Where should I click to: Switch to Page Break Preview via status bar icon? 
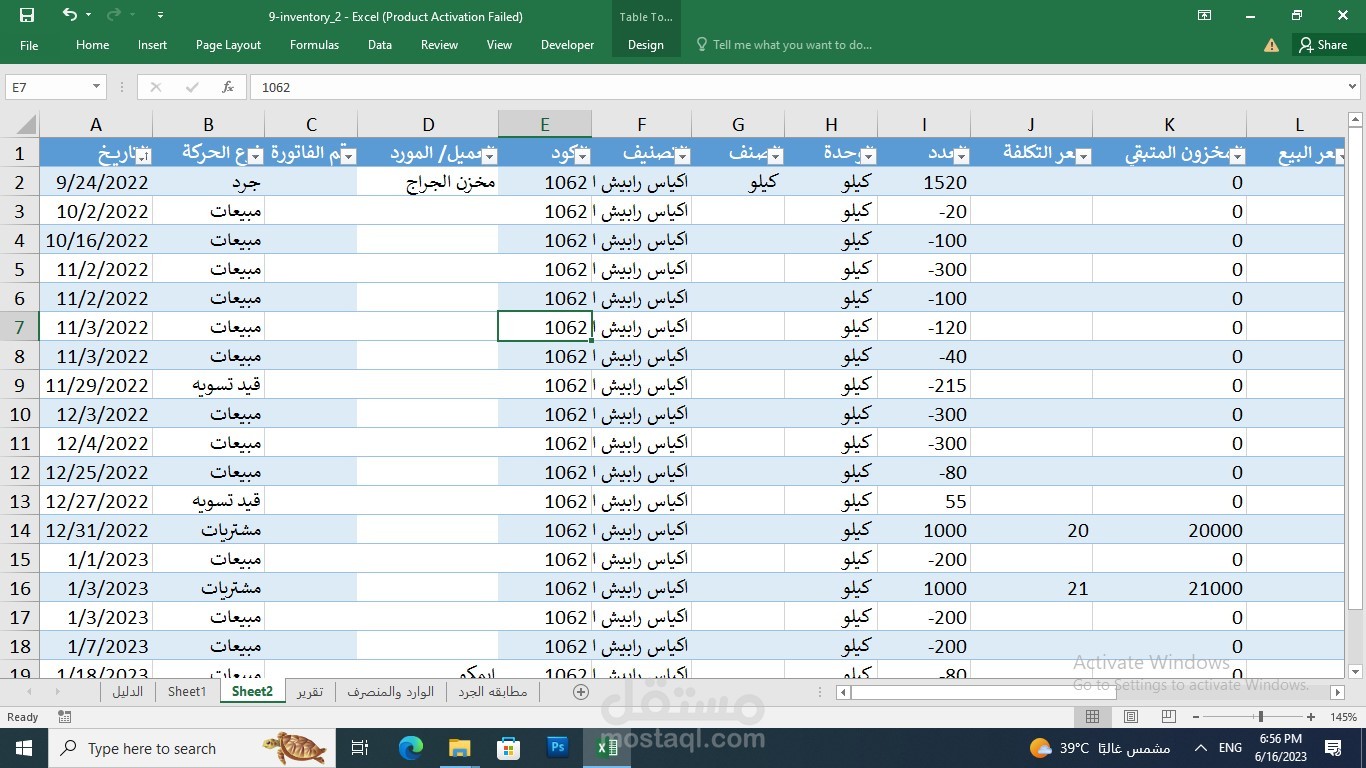click(1167, 716)
